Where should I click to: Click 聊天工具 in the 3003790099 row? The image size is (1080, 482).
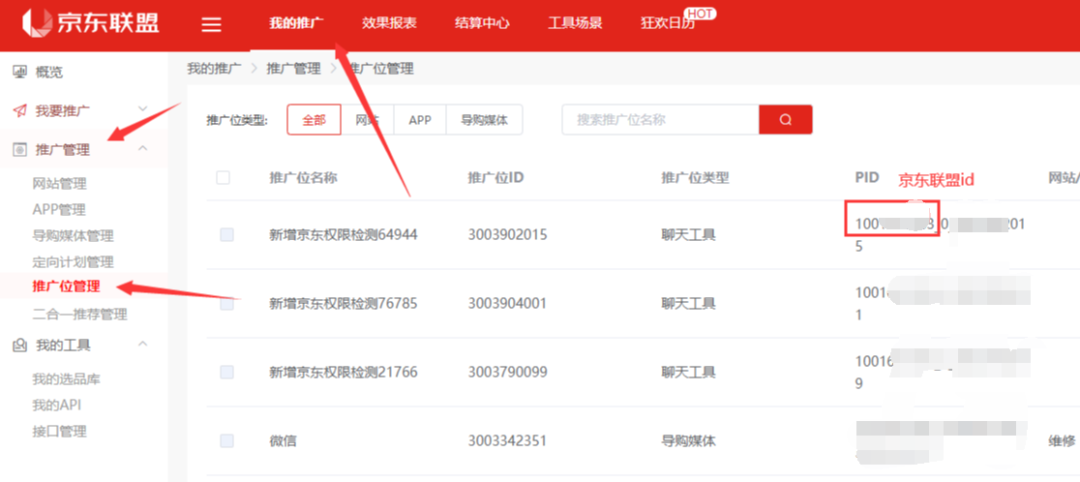click(x=688, y=373)
